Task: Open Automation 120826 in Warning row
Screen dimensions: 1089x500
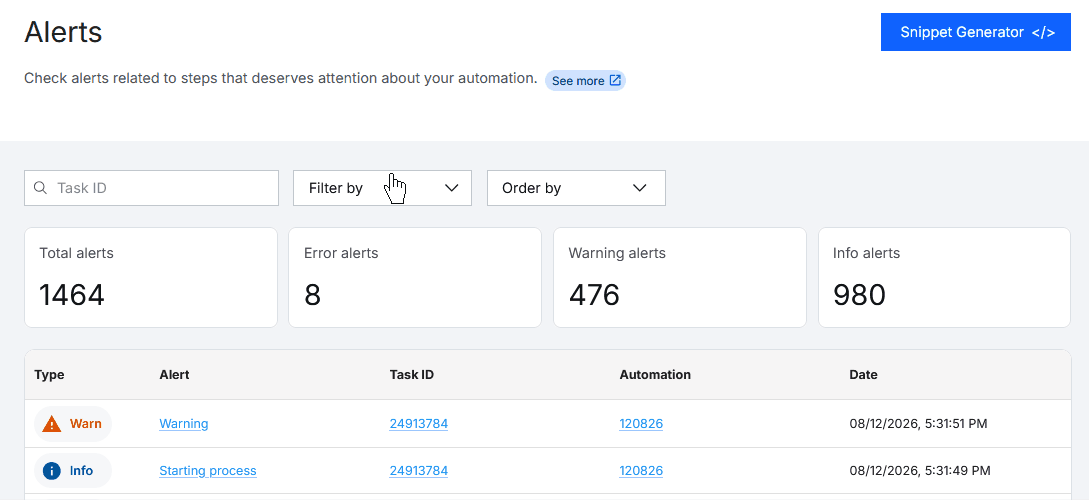Action: click(641, 424)
